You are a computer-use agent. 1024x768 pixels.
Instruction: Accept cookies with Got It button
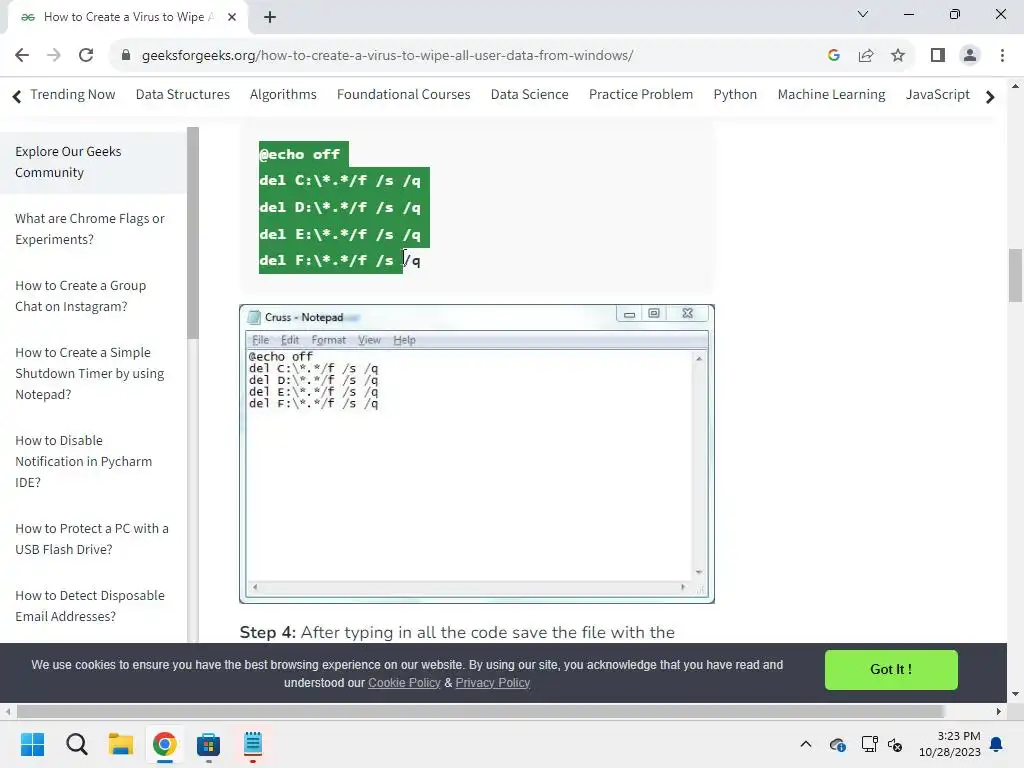tap(891, 669)
